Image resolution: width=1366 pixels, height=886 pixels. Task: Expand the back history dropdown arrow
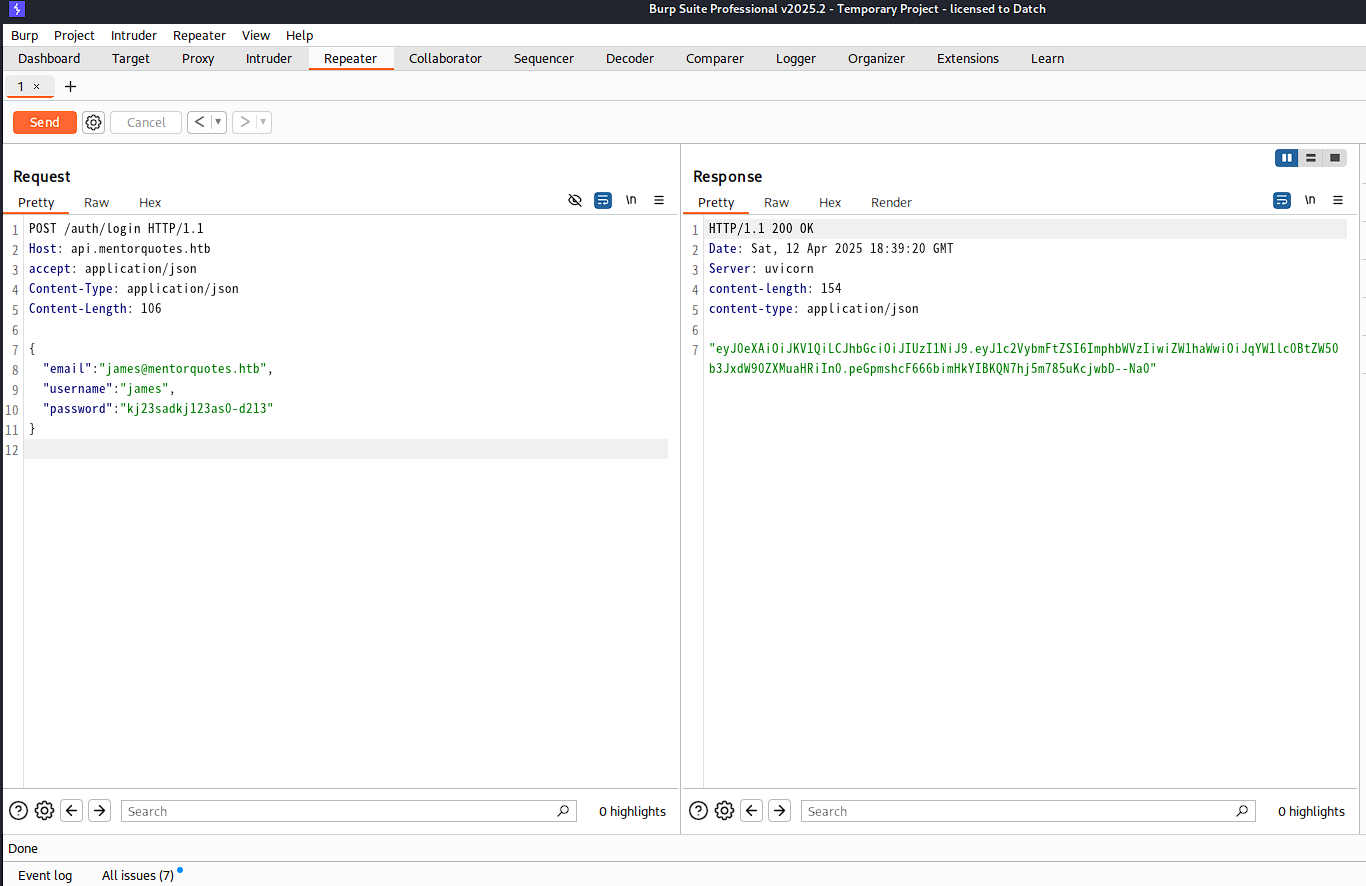(x=218, y=122)
